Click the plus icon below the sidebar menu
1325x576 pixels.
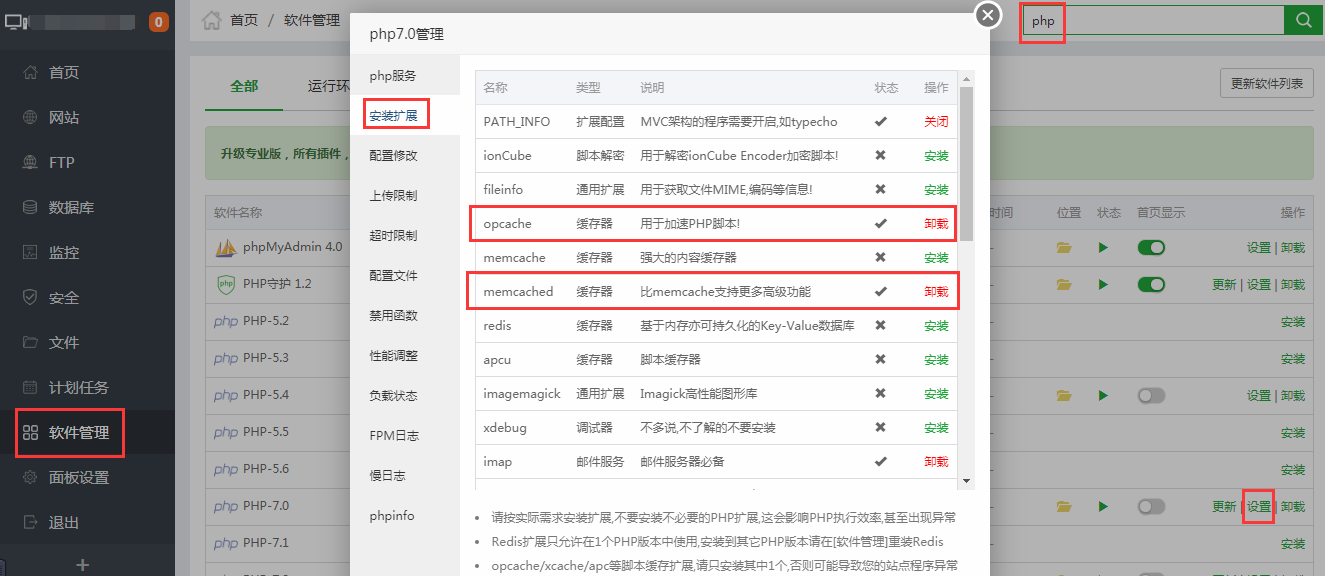[x=83, y=565]
